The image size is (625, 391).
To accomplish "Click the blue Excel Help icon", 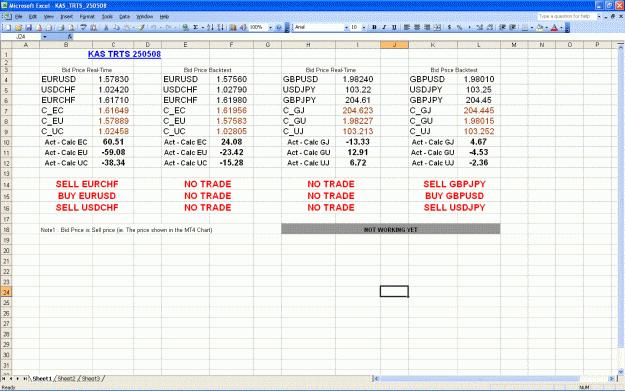I will coord(279,27).
